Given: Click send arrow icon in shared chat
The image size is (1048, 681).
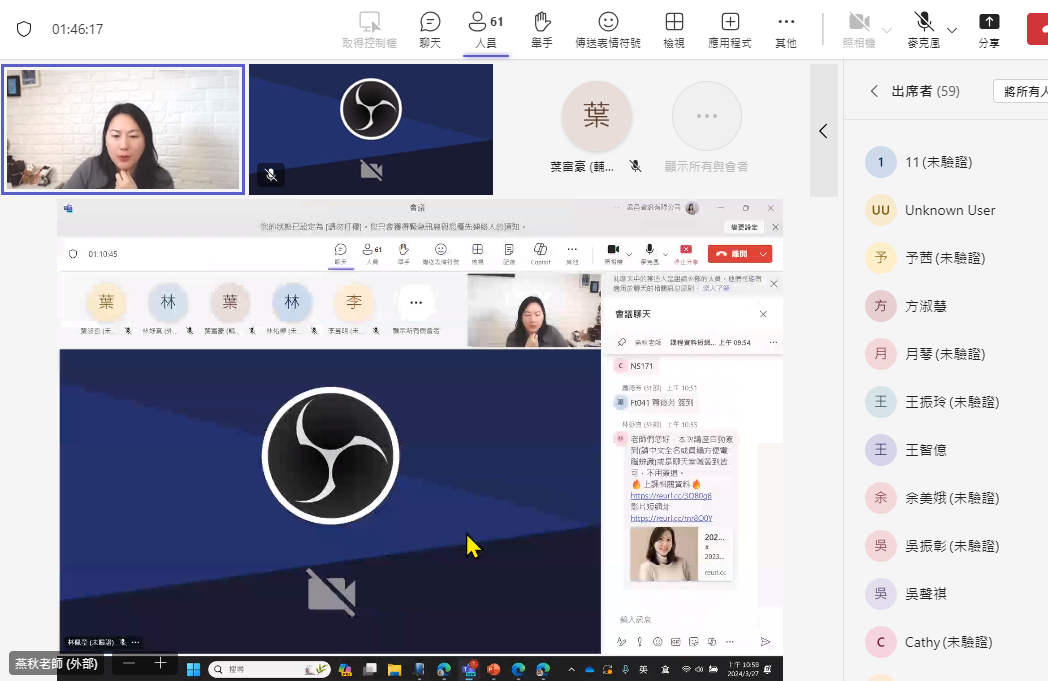Looking at the screenshot, I should [765, 642].
